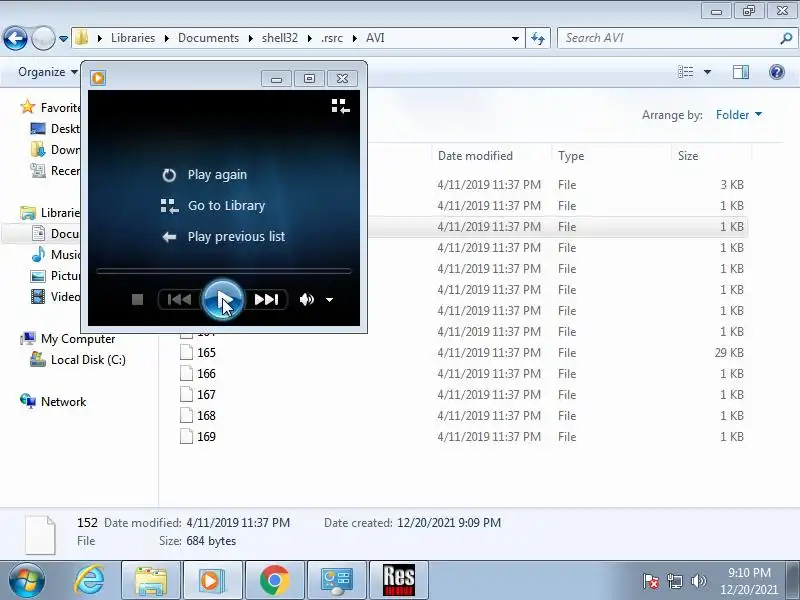Focus the Search AVI field

[668, 38]
